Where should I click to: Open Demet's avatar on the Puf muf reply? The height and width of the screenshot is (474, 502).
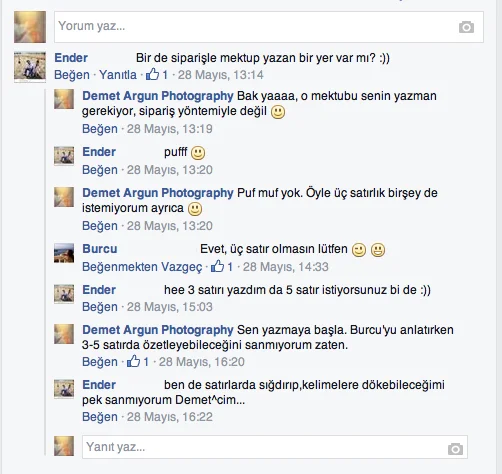click(x=64, y=197)
